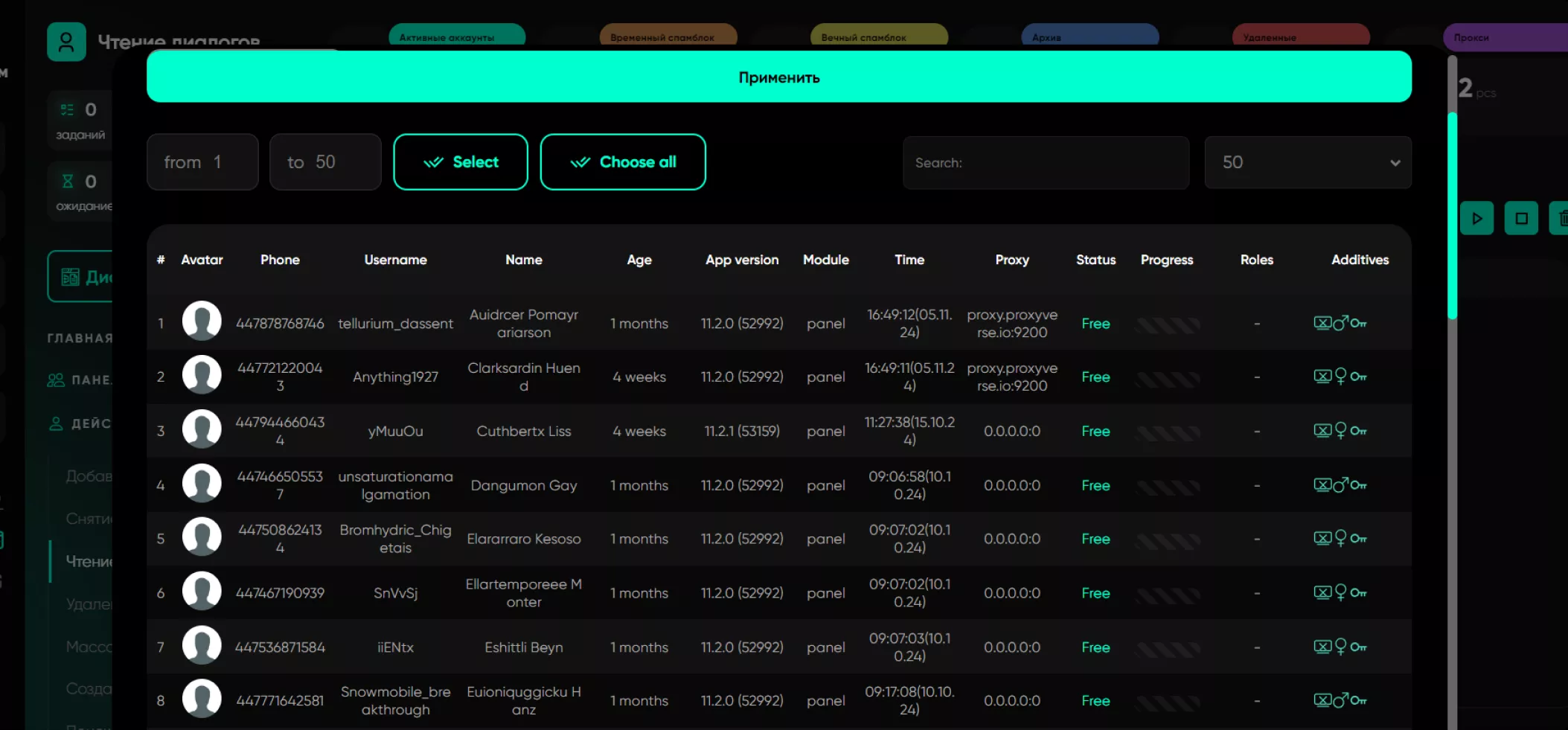Click the Применить apply button
1568x730 pixels.
779,77
